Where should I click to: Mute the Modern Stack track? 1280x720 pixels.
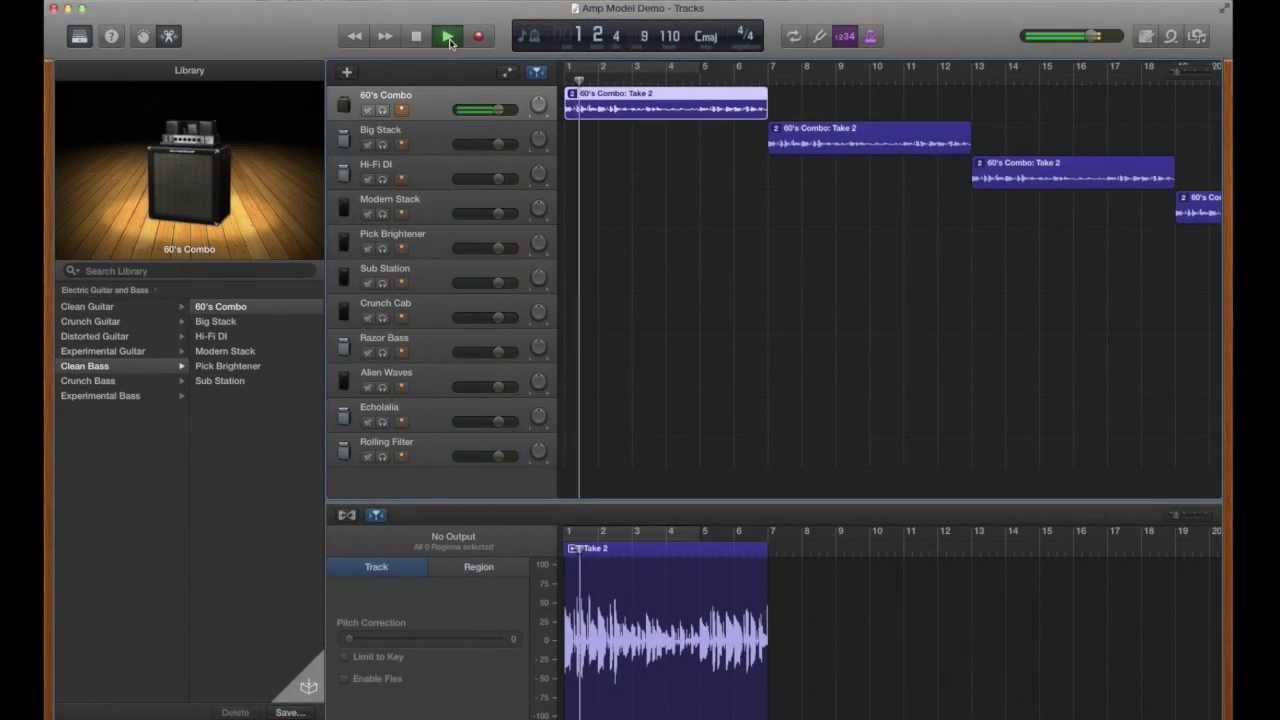[367, 214]
